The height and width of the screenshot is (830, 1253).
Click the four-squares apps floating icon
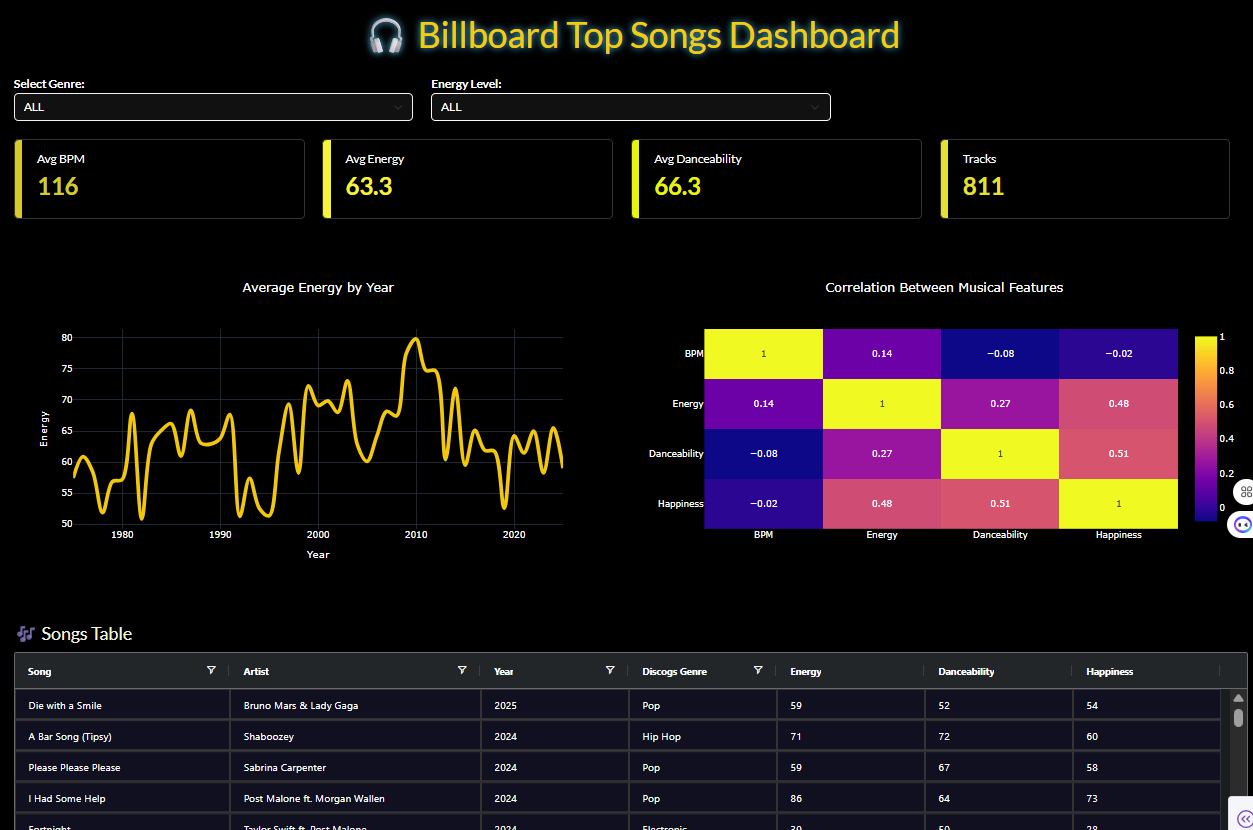[1244, 491]
